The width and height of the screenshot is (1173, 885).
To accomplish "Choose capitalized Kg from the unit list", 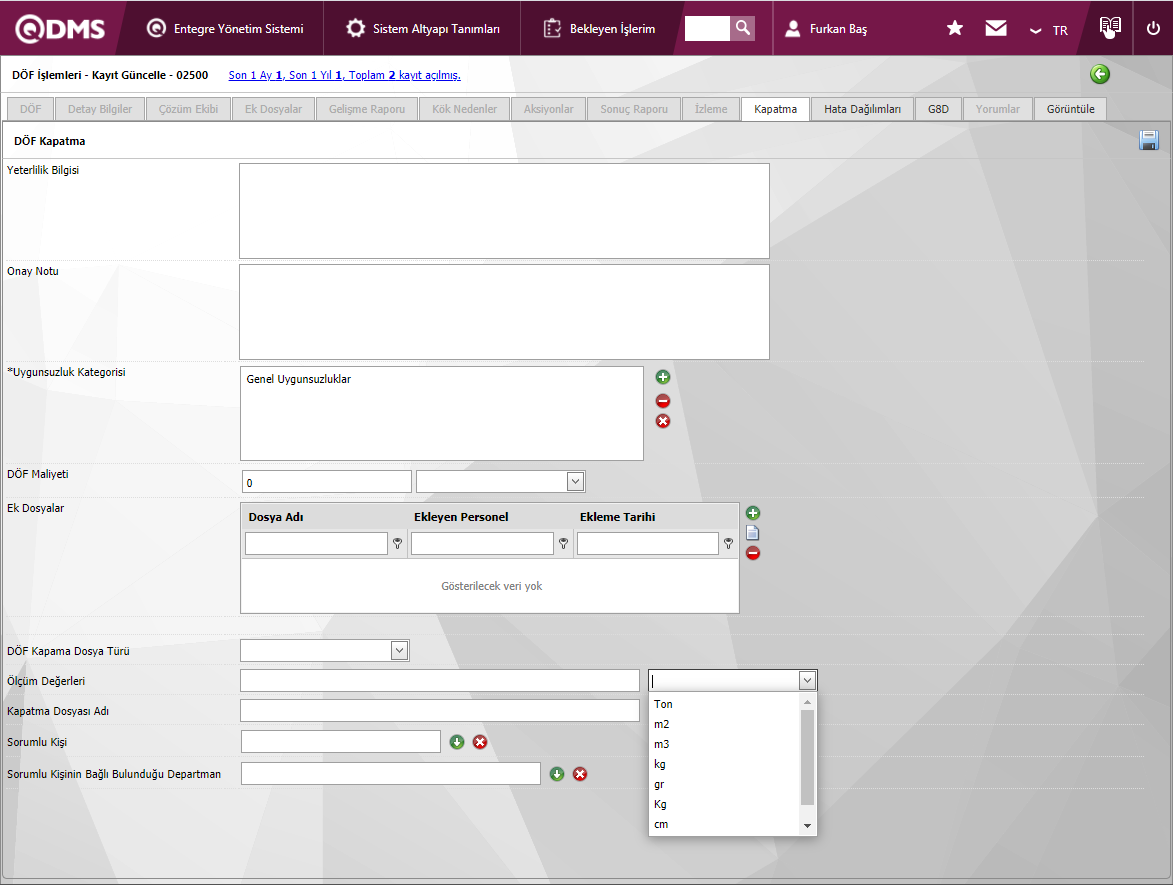I will (724, 804).
